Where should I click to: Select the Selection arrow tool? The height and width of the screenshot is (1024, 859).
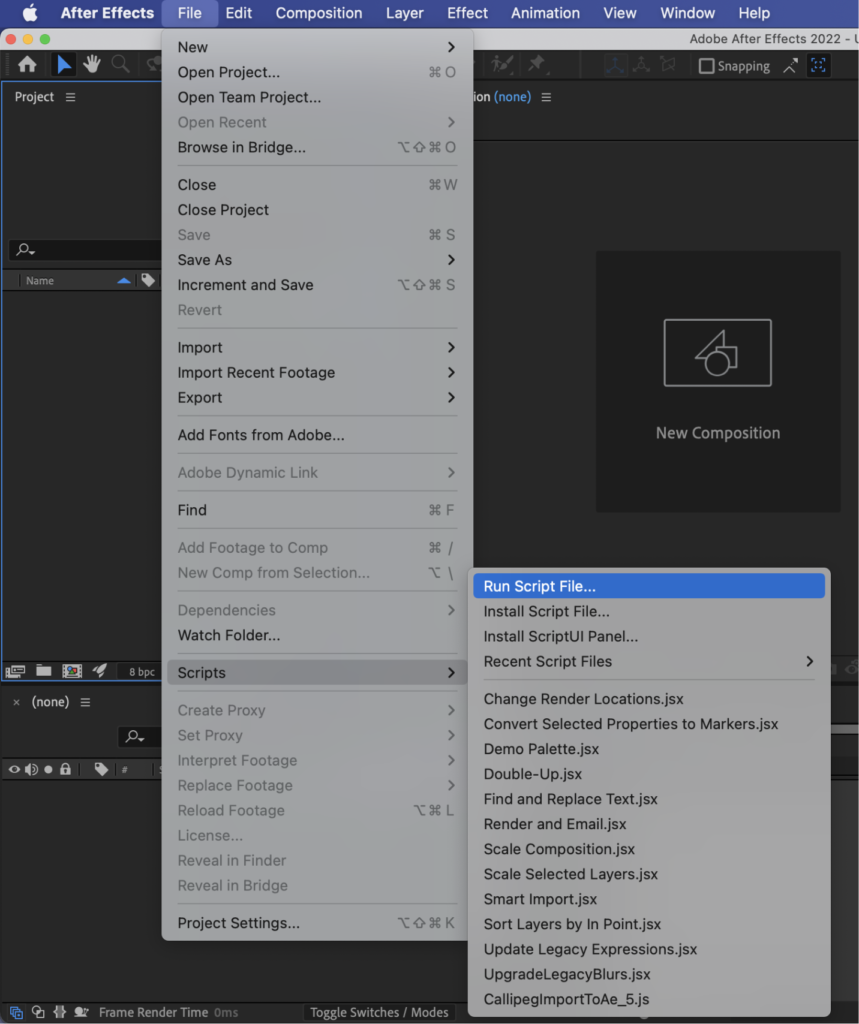click(x=63, y=64)
